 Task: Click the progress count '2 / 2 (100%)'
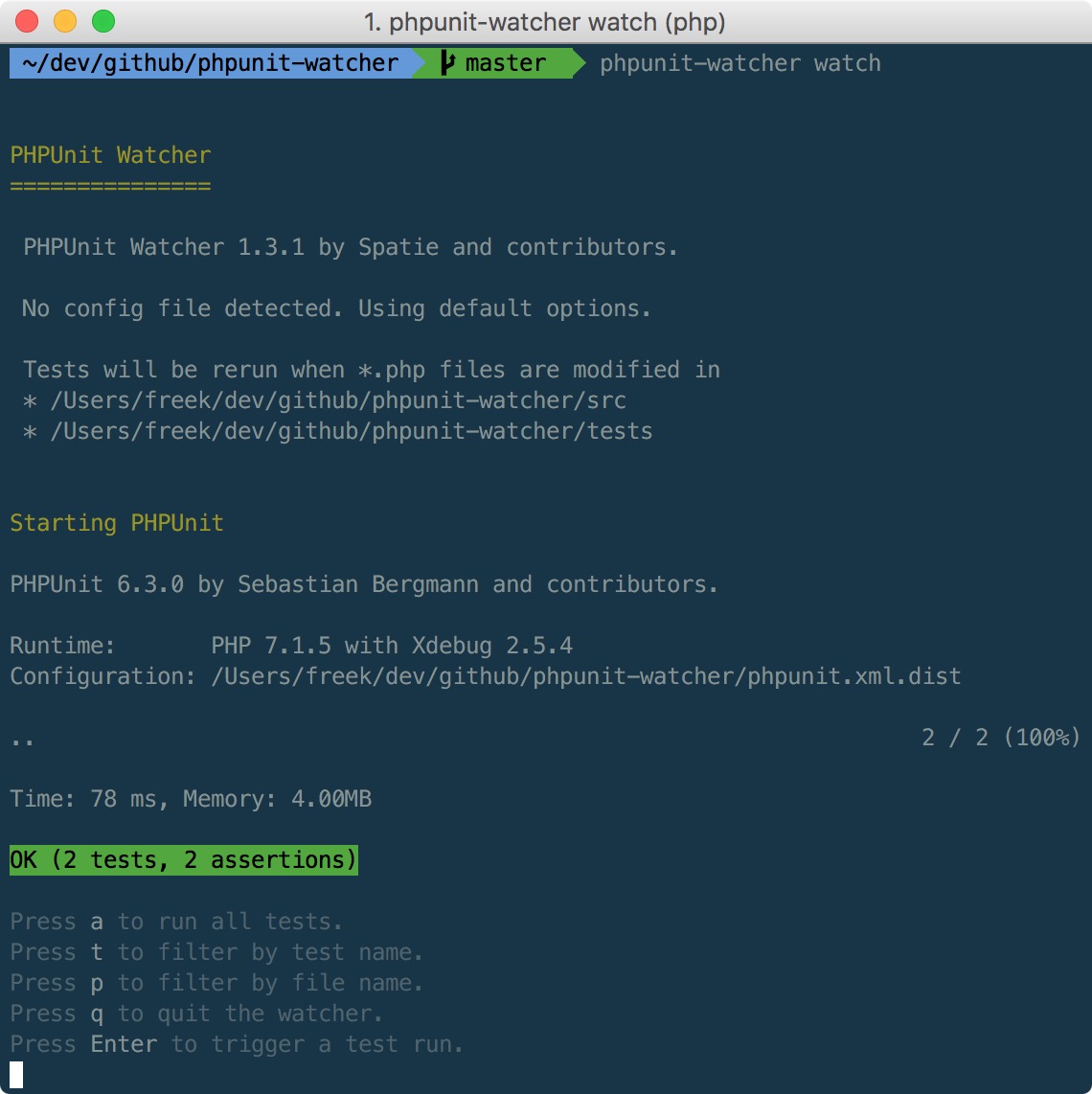pyautogui.click(x=1001, y=738)
